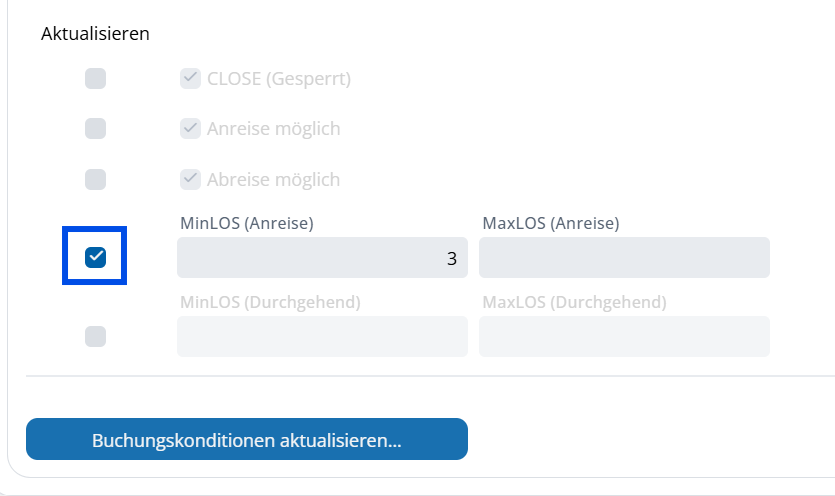Focus the empty MaxLOS (Anreise) input field
This screenshot has height=496, width=835.
click(x=624, y=258)
